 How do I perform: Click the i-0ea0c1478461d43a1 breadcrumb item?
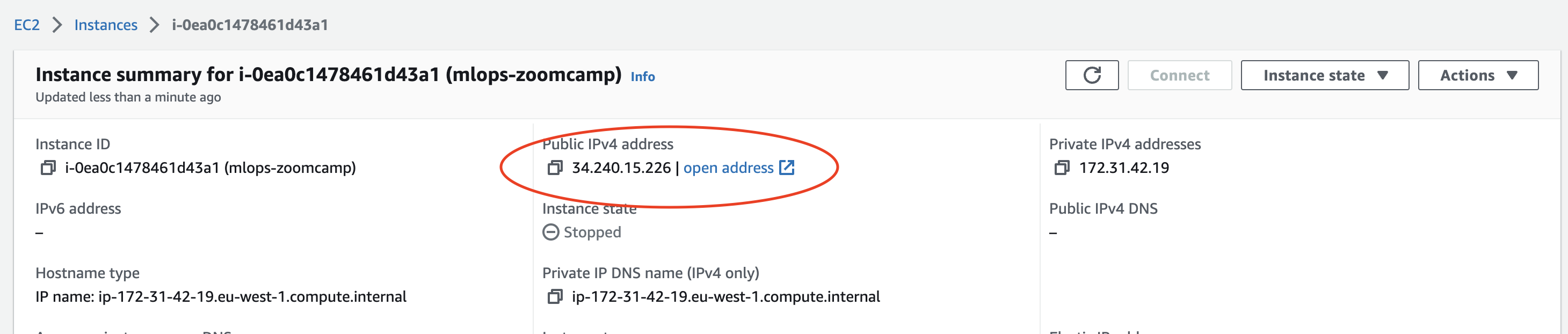pyautogui.click(x=250, y=25)
